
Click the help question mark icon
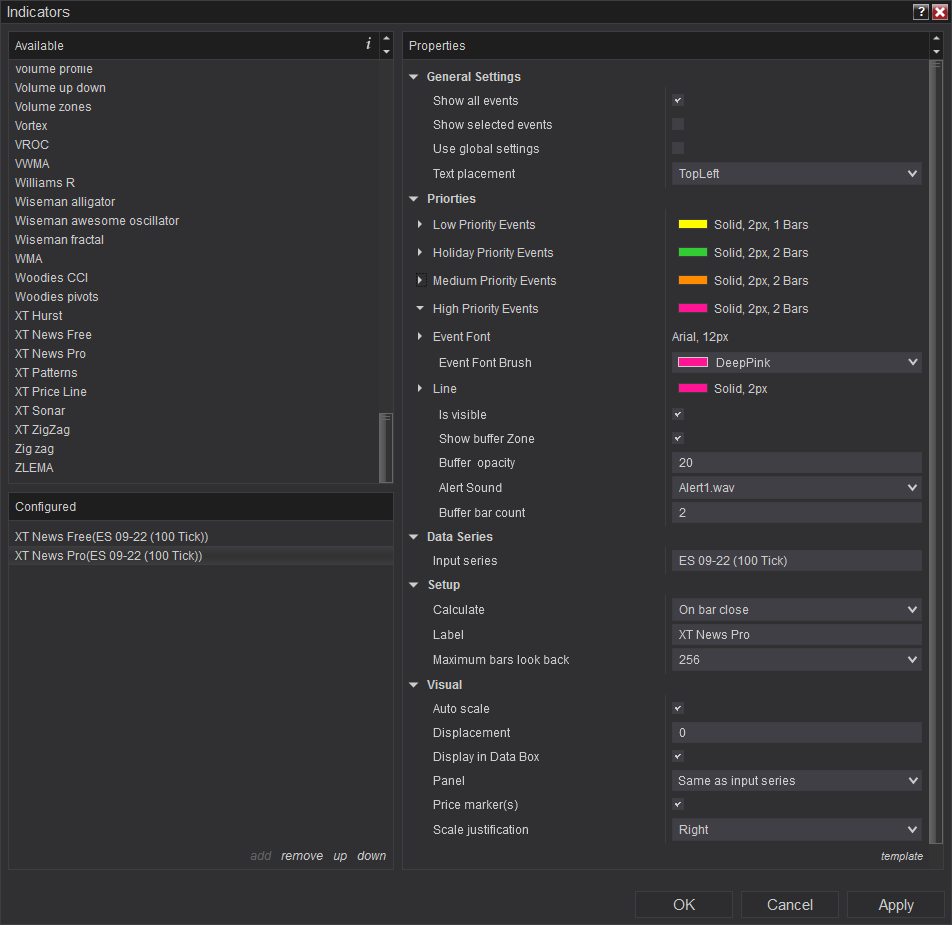pos(921,12)
